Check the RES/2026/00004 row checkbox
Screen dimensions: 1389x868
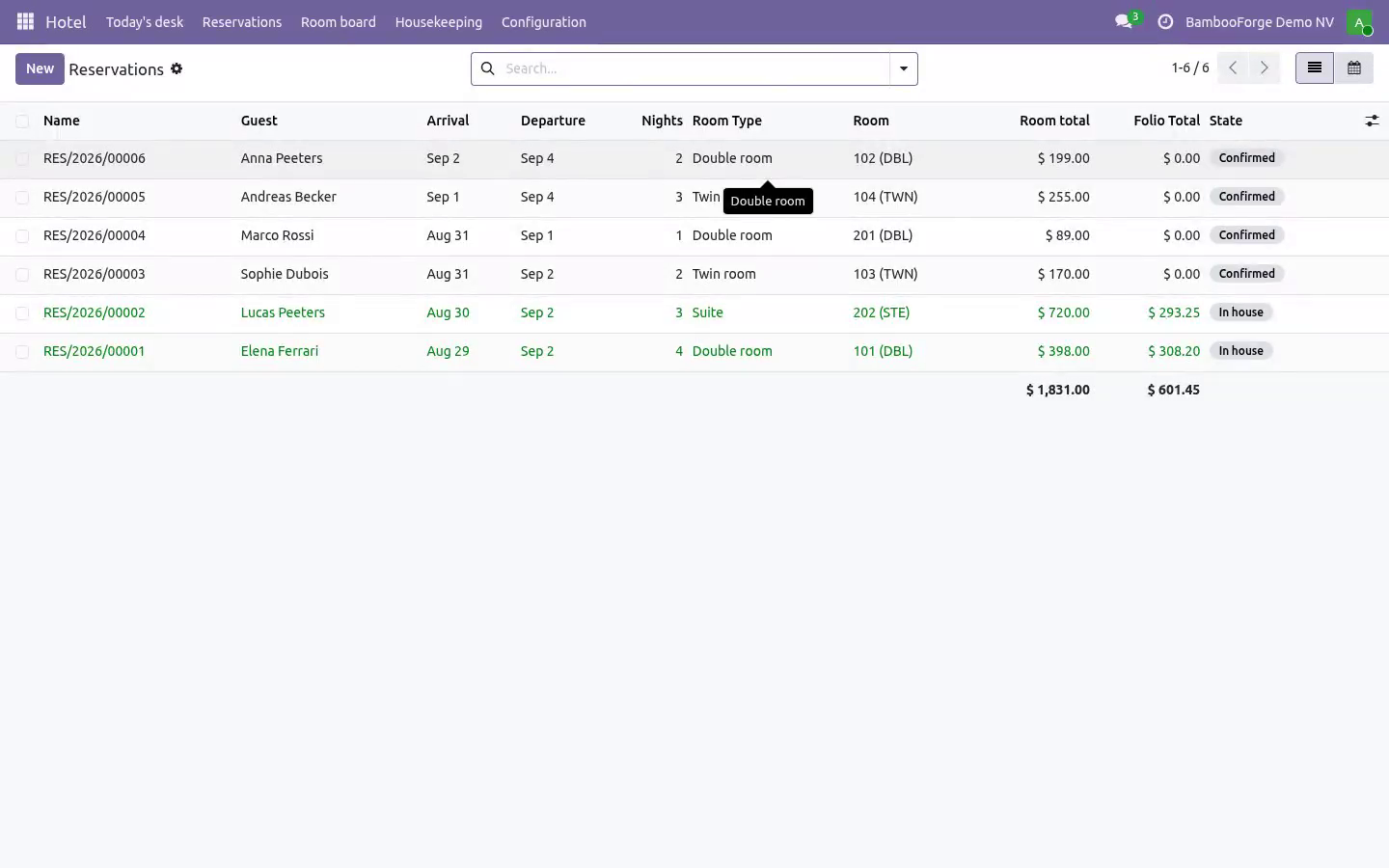(x=22, y=235)
